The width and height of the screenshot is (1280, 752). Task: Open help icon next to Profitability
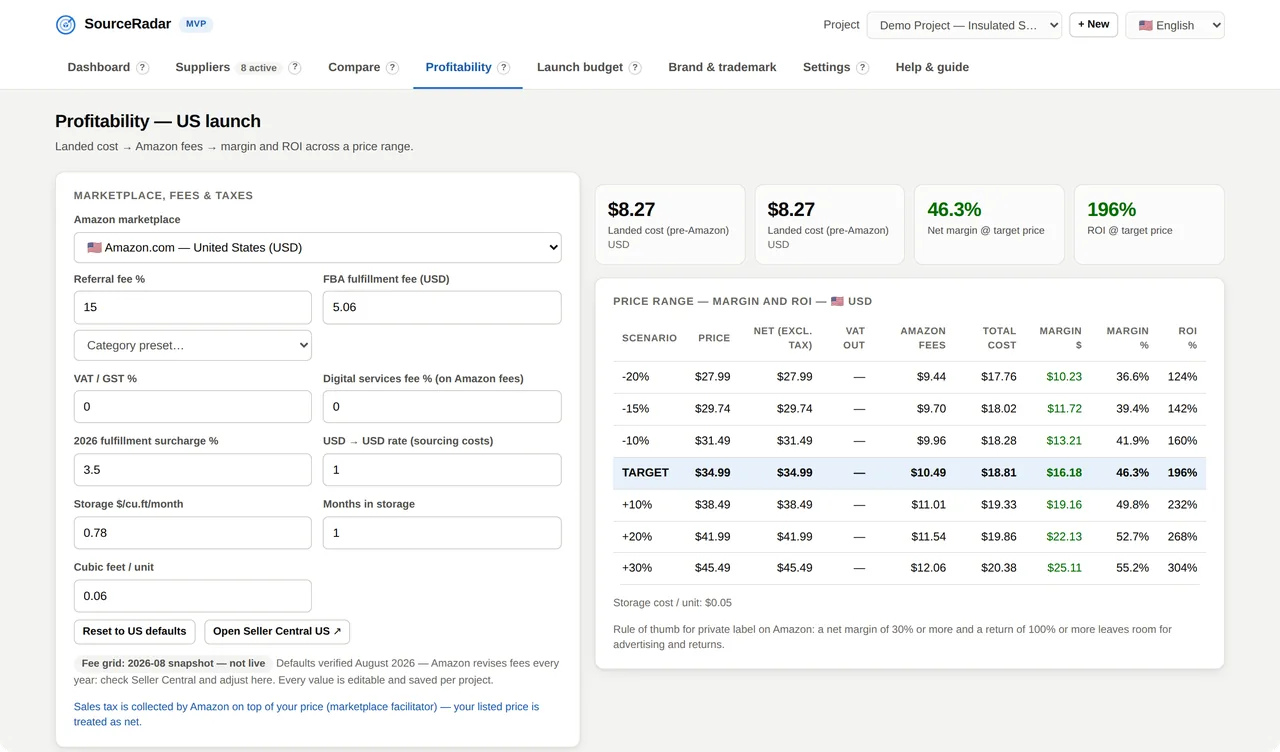click(x=504, y=68)
